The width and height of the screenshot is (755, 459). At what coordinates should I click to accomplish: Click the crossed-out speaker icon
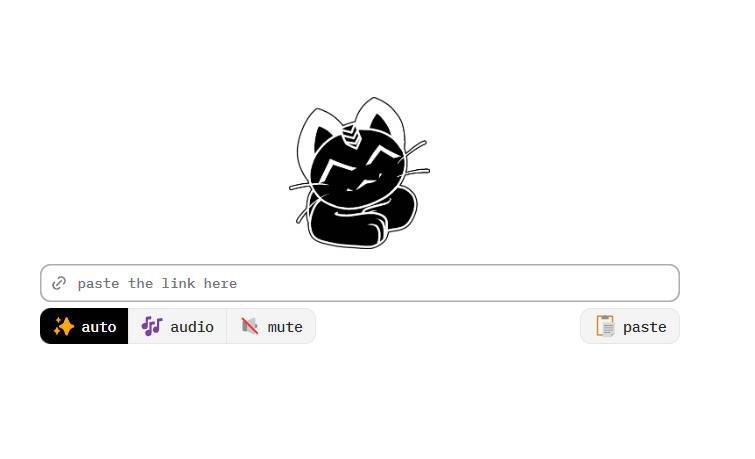pos(249,327)
